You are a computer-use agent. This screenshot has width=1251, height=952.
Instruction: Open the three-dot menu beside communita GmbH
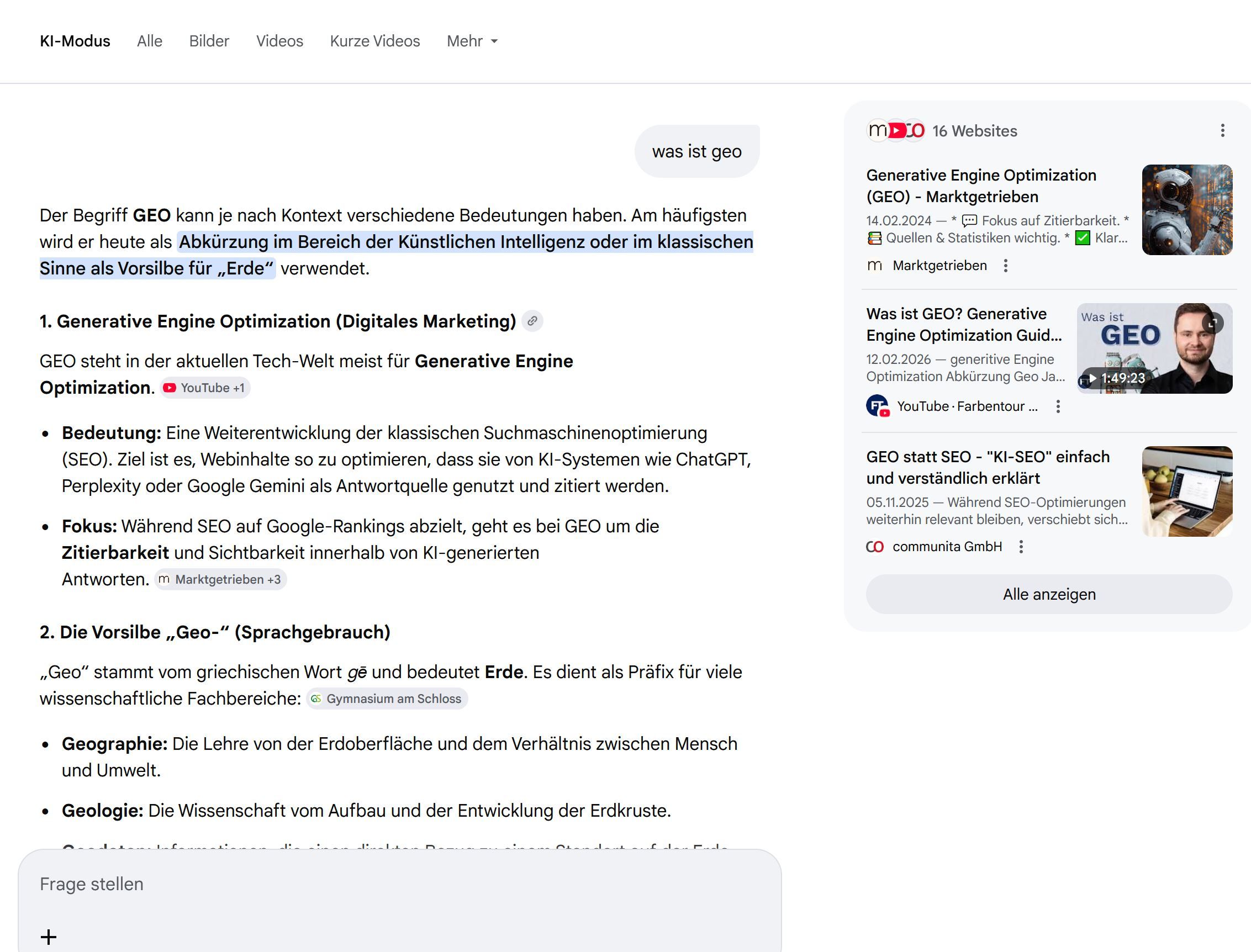[x=1021, y=546]
